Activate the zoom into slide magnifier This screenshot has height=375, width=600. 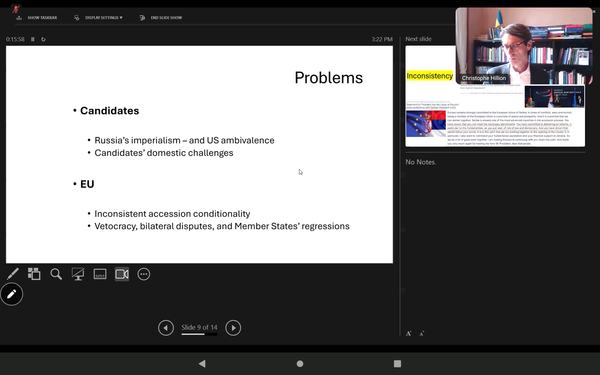click(x=56, y=274)
